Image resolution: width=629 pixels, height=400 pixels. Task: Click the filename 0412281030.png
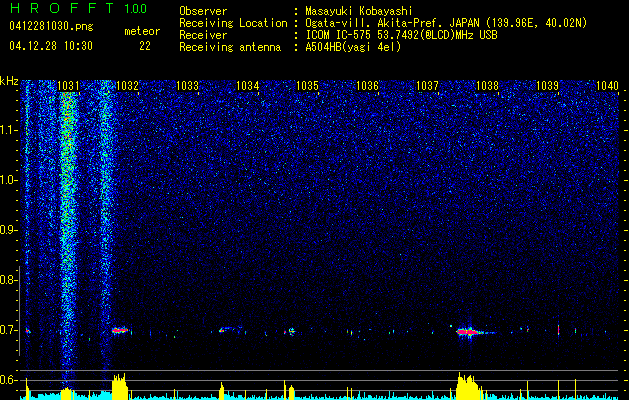tap(51, 26)
